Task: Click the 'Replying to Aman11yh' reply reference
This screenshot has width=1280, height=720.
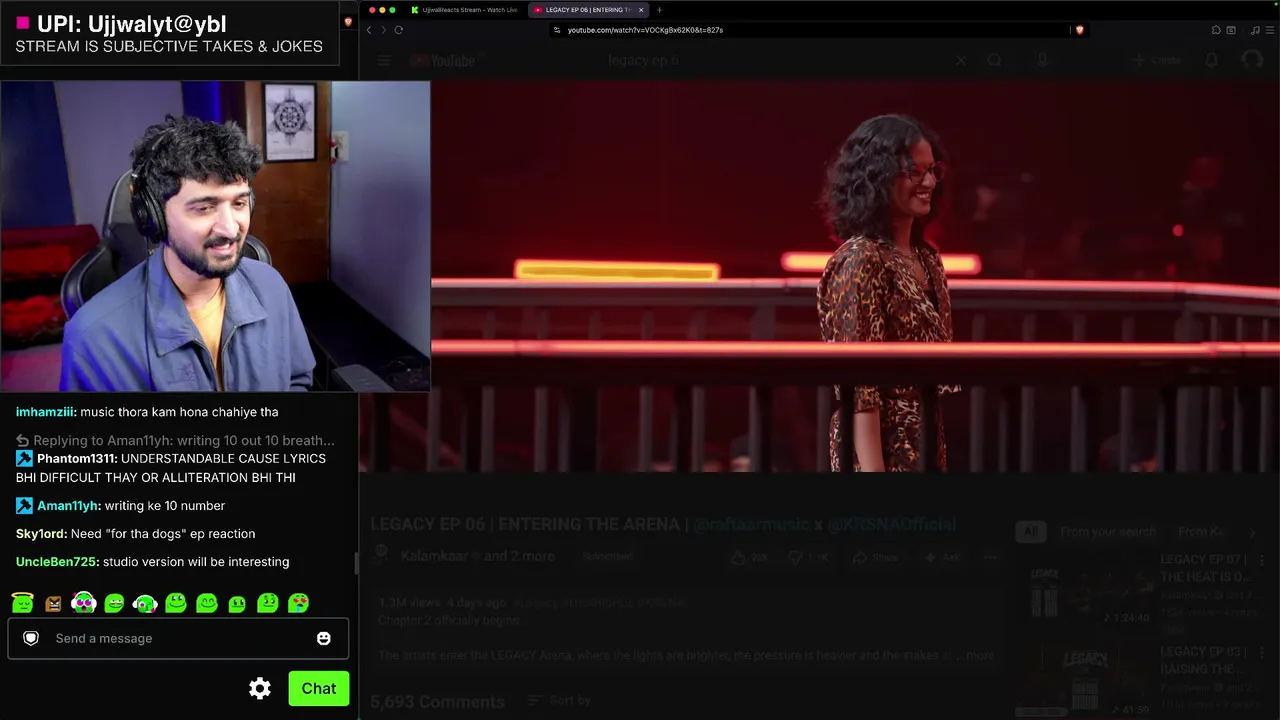Action: (x=176, y=440)
